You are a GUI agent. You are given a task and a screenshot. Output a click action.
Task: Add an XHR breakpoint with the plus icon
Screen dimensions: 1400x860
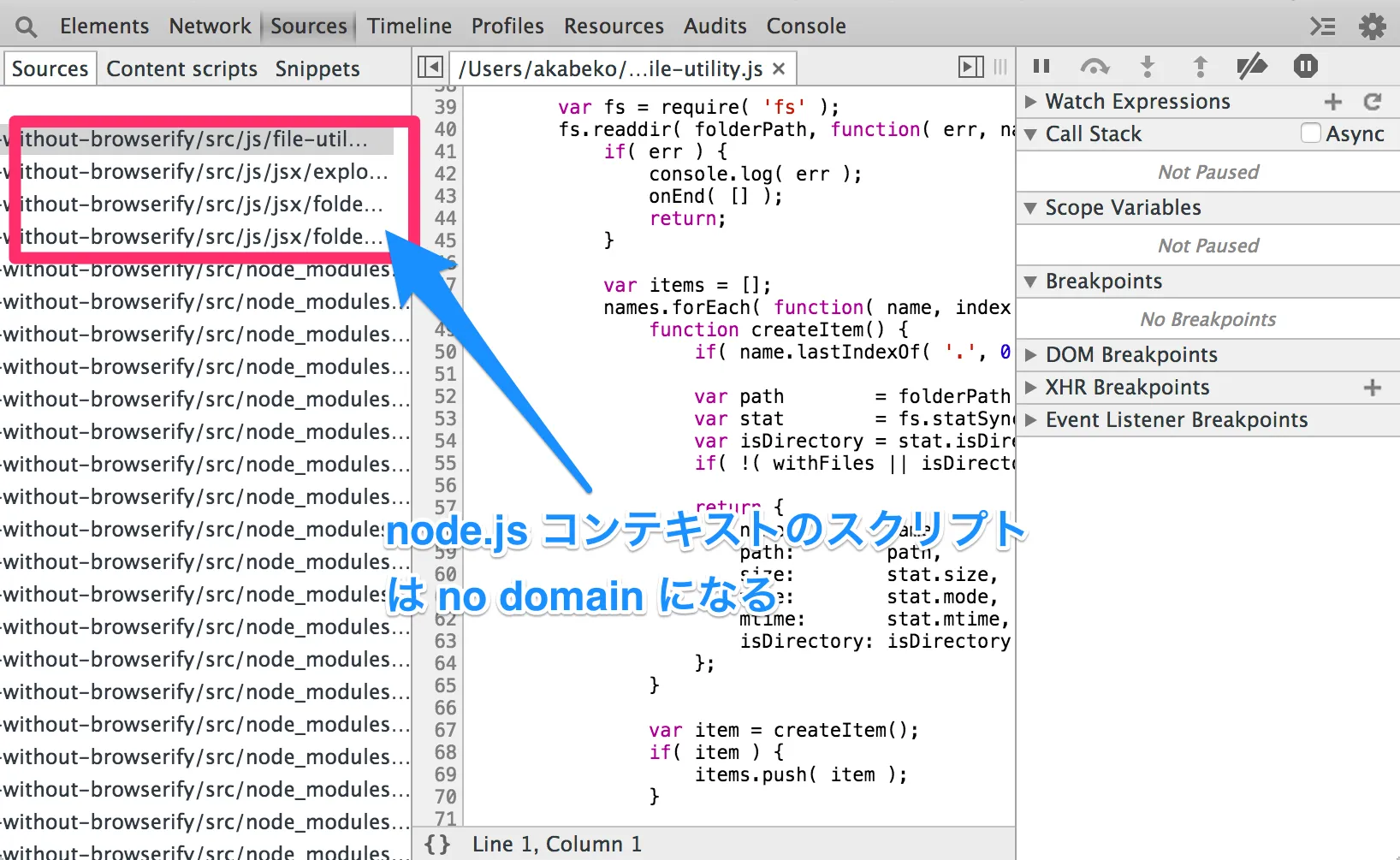(1372, 387)
